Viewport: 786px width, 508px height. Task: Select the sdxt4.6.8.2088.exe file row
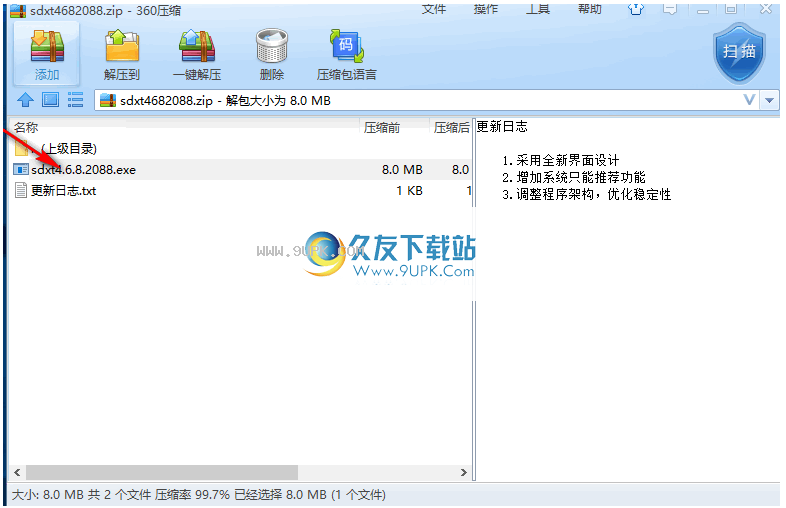point(241,170)
